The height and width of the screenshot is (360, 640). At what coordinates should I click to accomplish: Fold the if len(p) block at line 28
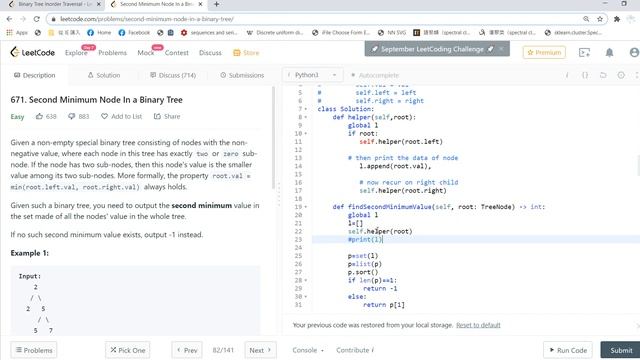(x=305, y=280)
